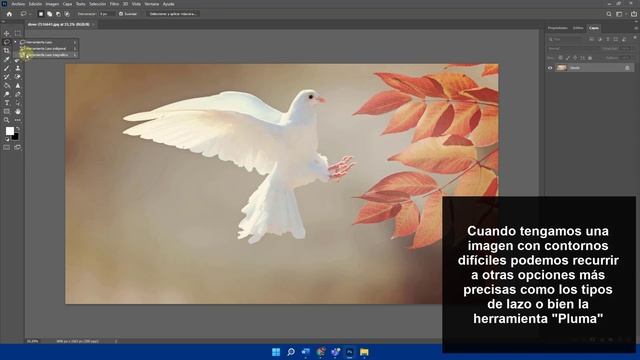
Task: Click the Share icon top right
Action: [633, 14]
